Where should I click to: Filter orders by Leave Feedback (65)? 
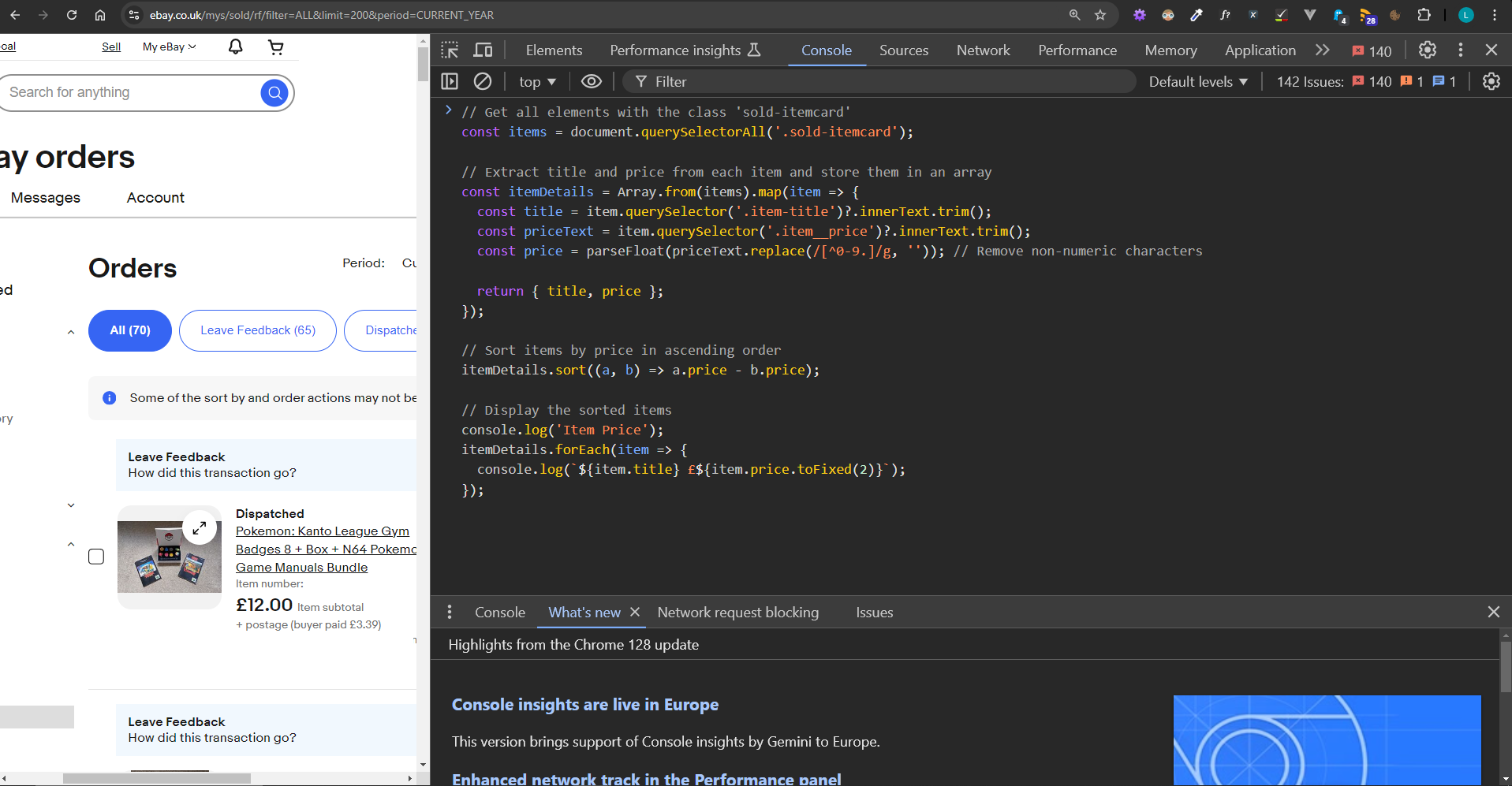pyautogui.click(x=258, y=330)
